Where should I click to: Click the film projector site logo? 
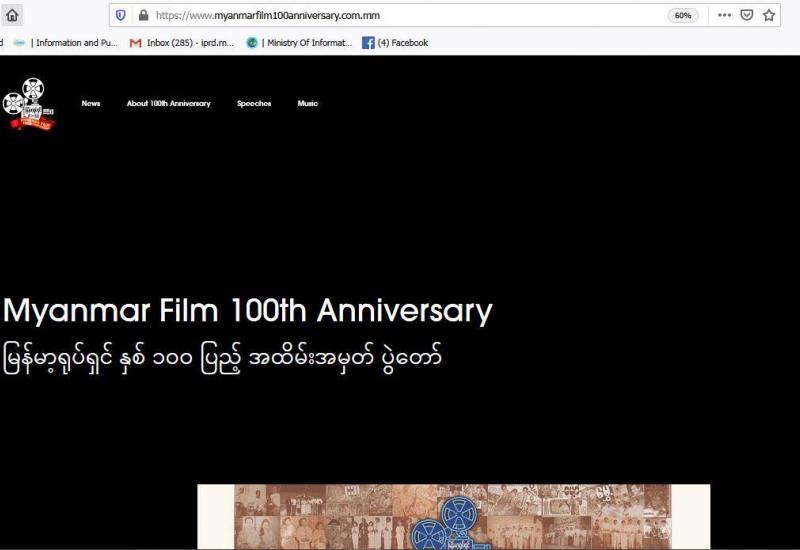pyautogui.click(x=28, y=104)
